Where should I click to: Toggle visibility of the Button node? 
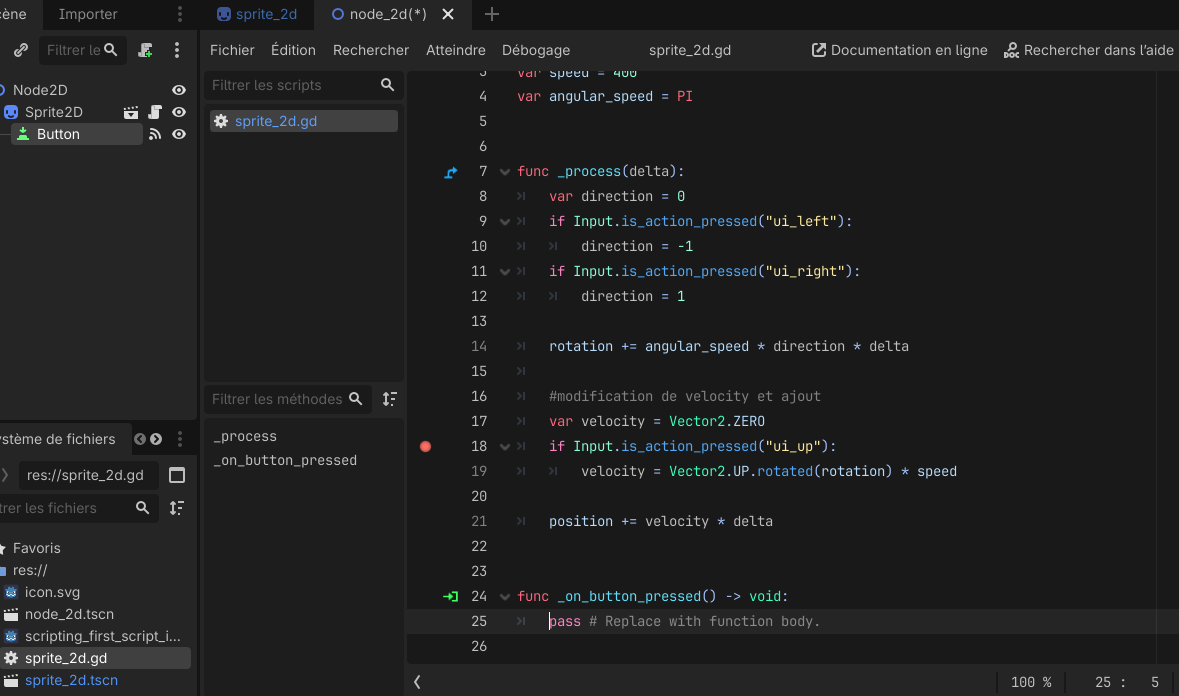pos(179,135)
